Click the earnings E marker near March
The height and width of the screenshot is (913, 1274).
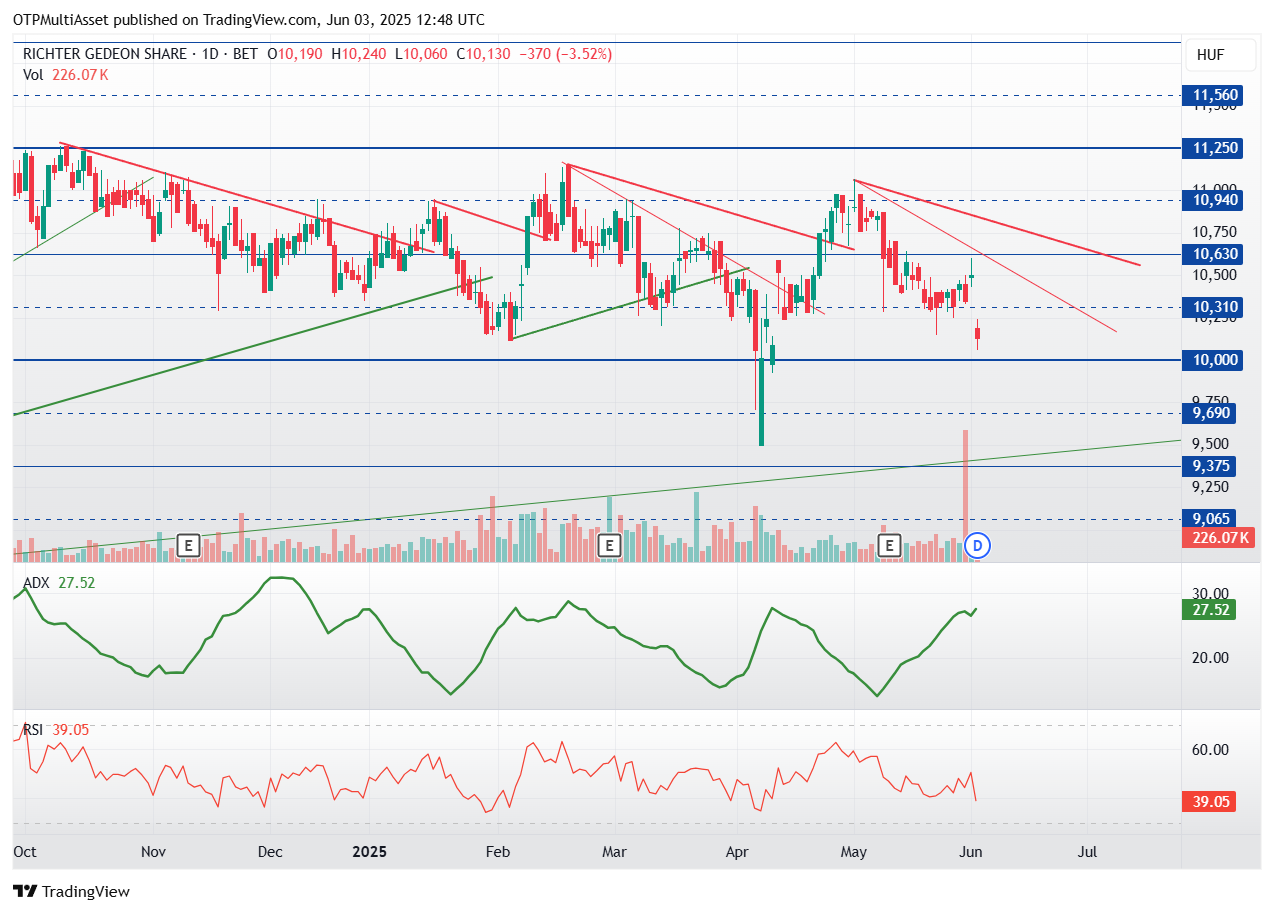(x=607, y=545)
